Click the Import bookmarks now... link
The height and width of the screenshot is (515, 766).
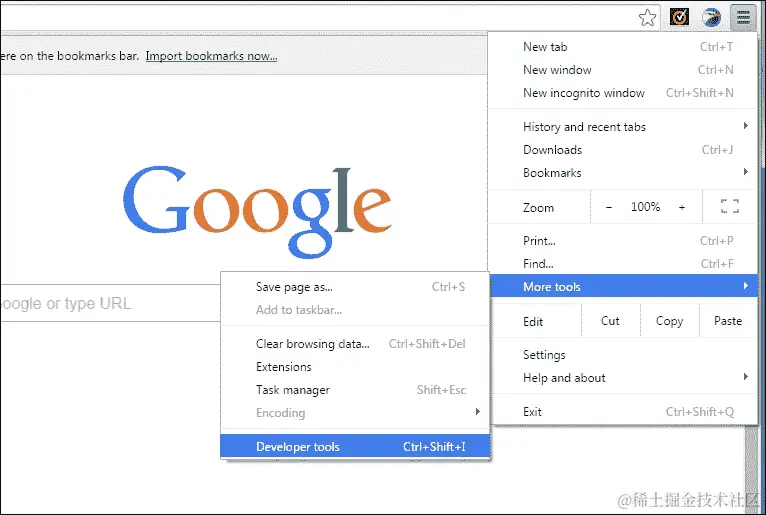[x=211, y=56]
